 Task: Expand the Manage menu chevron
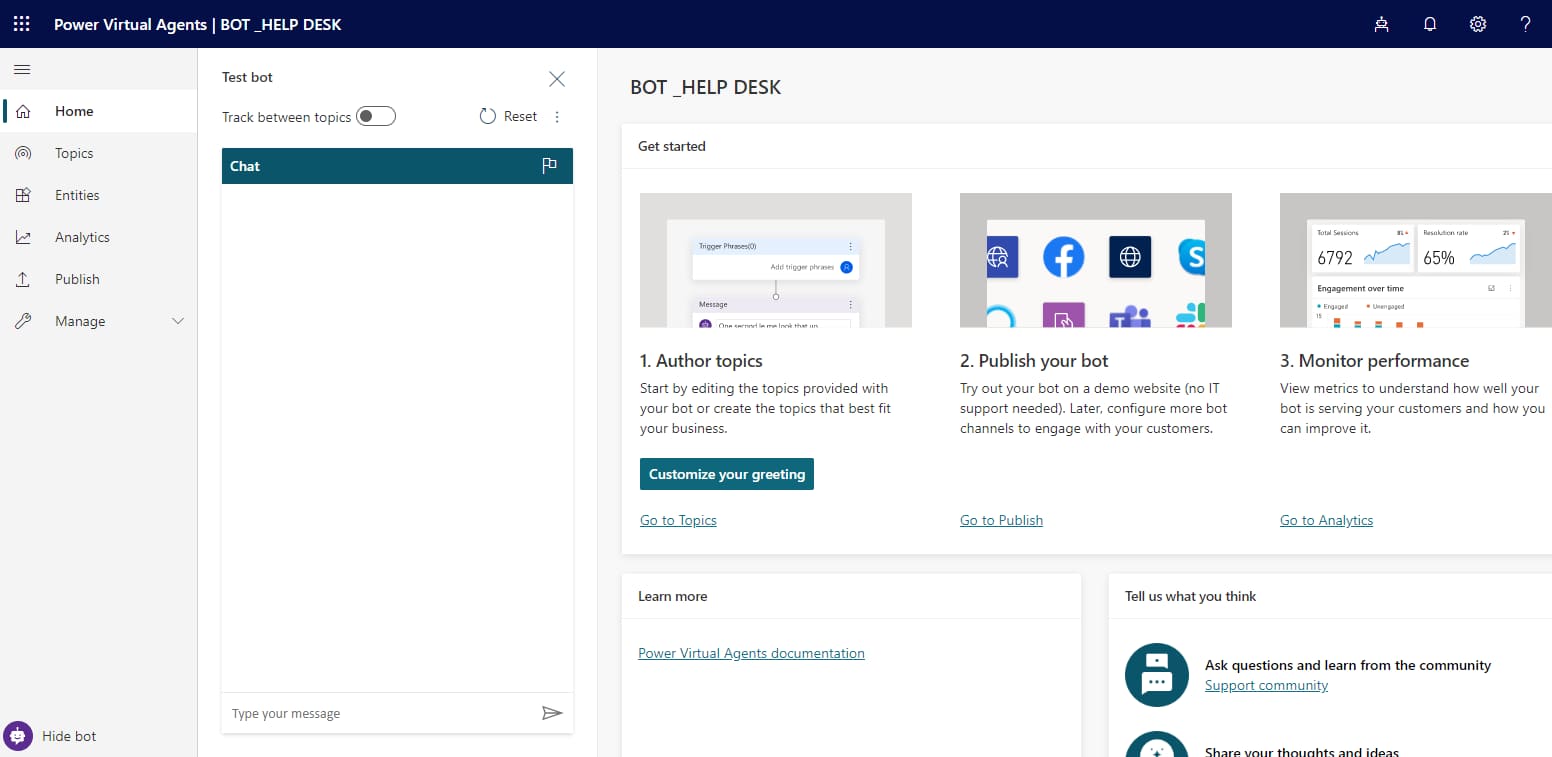coord(178,321)
